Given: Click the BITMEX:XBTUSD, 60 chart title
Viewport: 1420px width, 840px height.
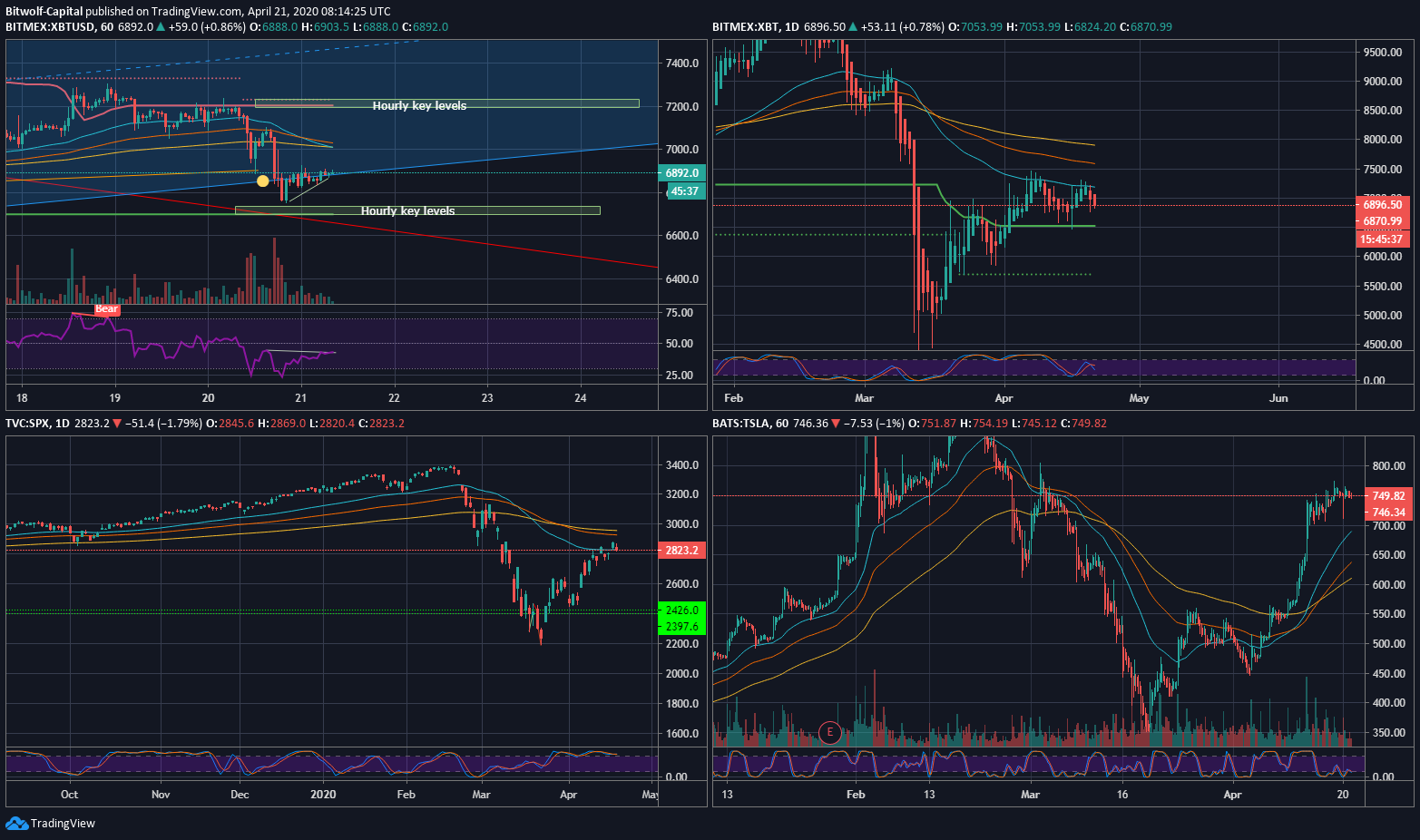Looking at the screenshot, I should (59, 27).
